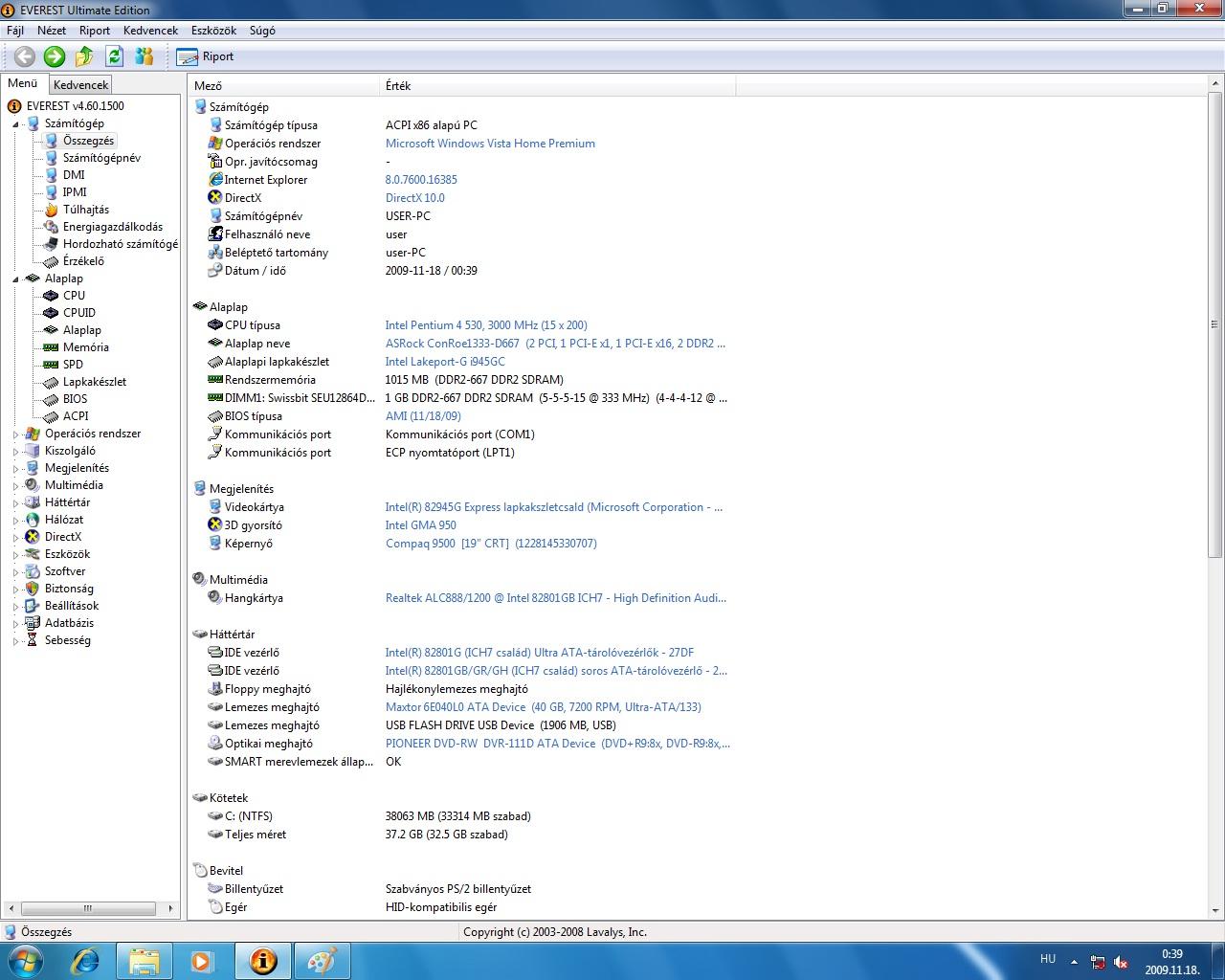
Task: Click the Back arrow toolbar button
Action: [25, 56]
